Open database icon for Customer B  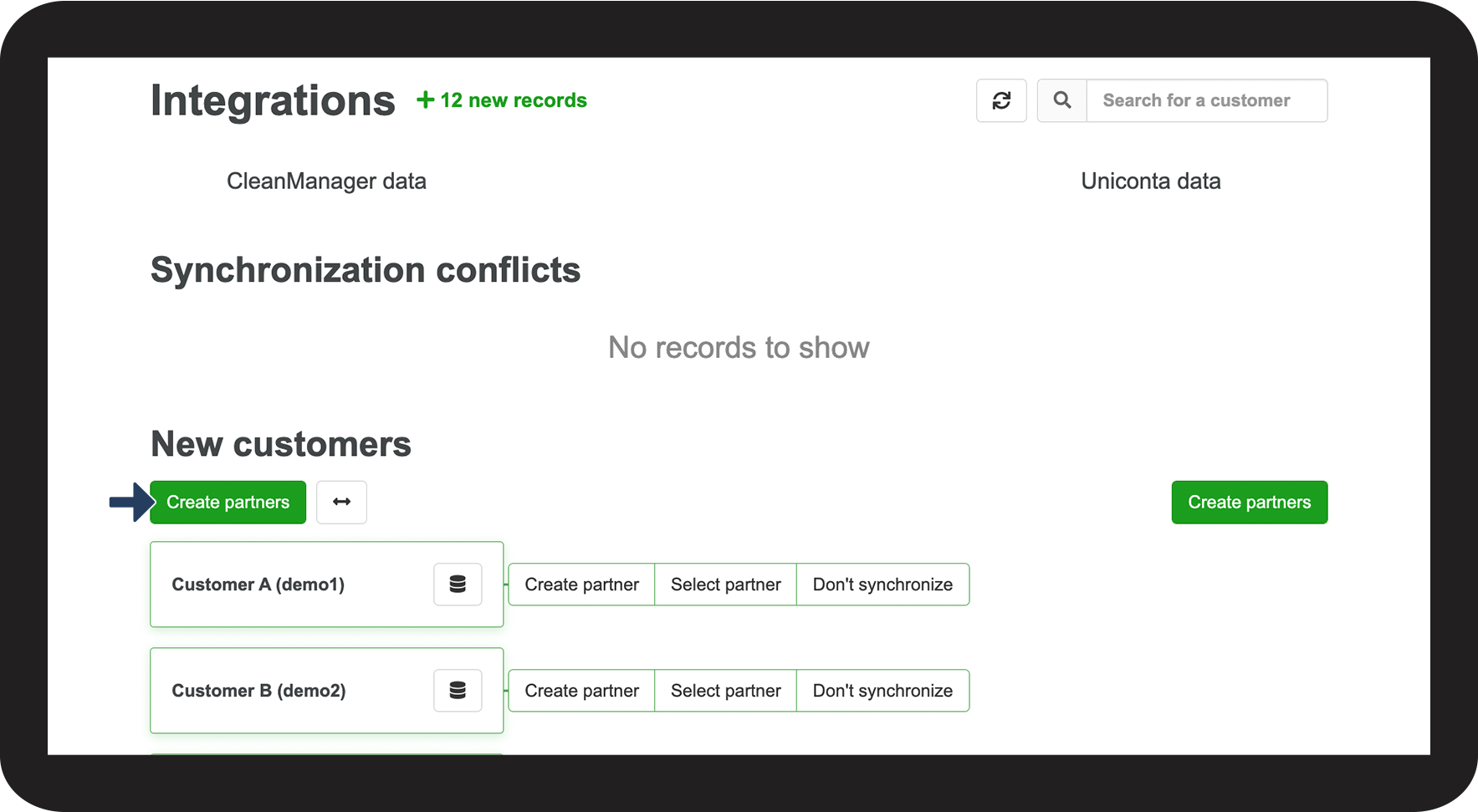[x=458, y=691]
